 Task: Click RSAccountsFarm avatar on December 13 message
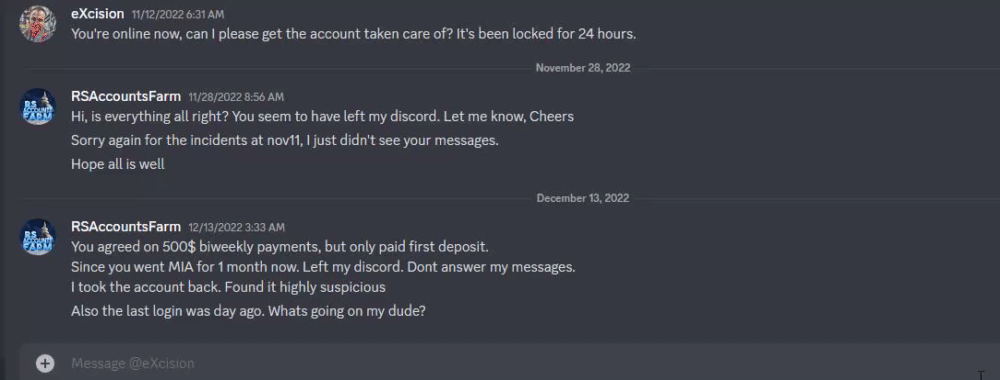[x=38, y=237]
